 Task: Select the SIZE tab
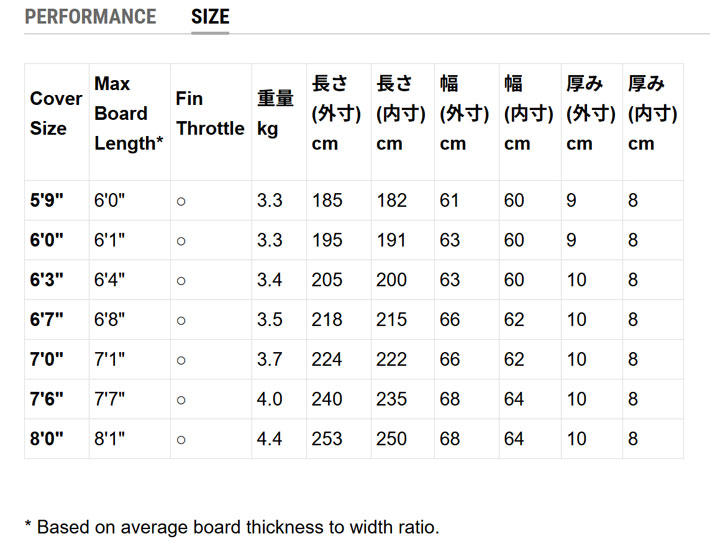210,17
